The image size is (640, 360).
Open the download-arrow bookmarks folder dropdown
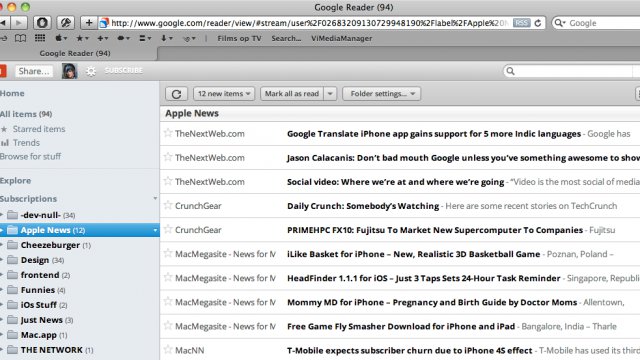(x=167, y=38)
